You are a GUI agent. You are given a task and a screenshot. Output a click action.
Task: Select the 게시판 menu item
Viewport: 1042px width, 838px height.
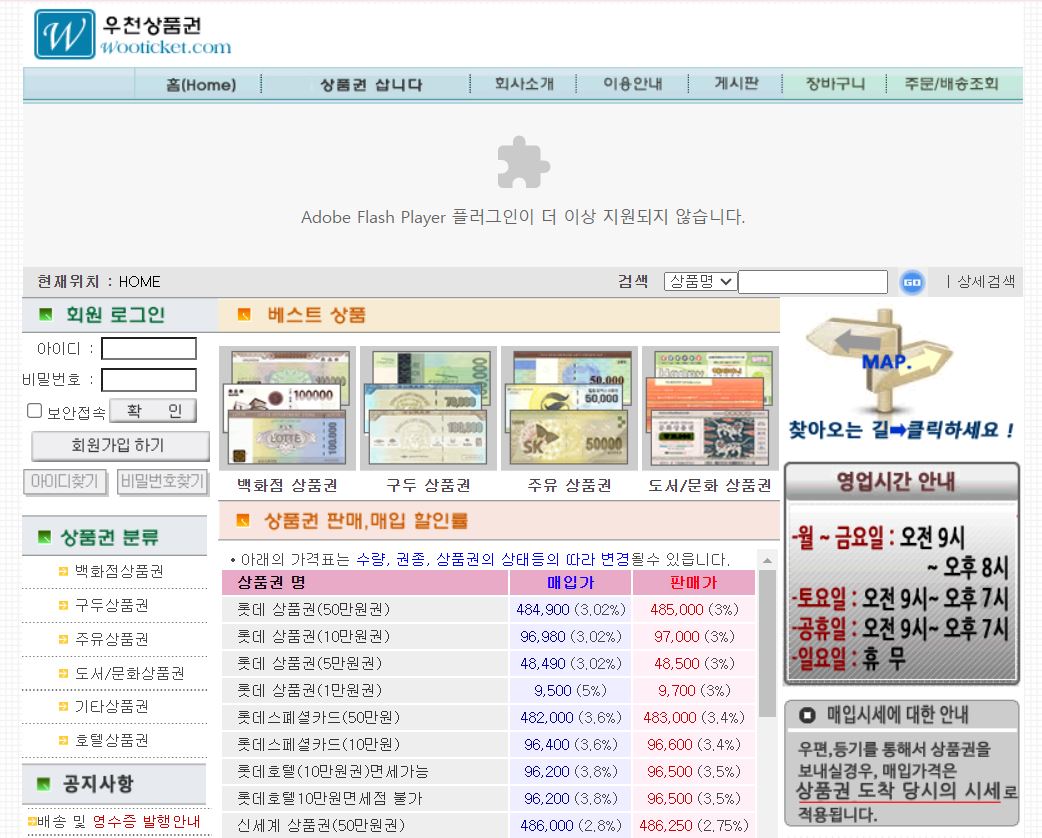(736, 84)
